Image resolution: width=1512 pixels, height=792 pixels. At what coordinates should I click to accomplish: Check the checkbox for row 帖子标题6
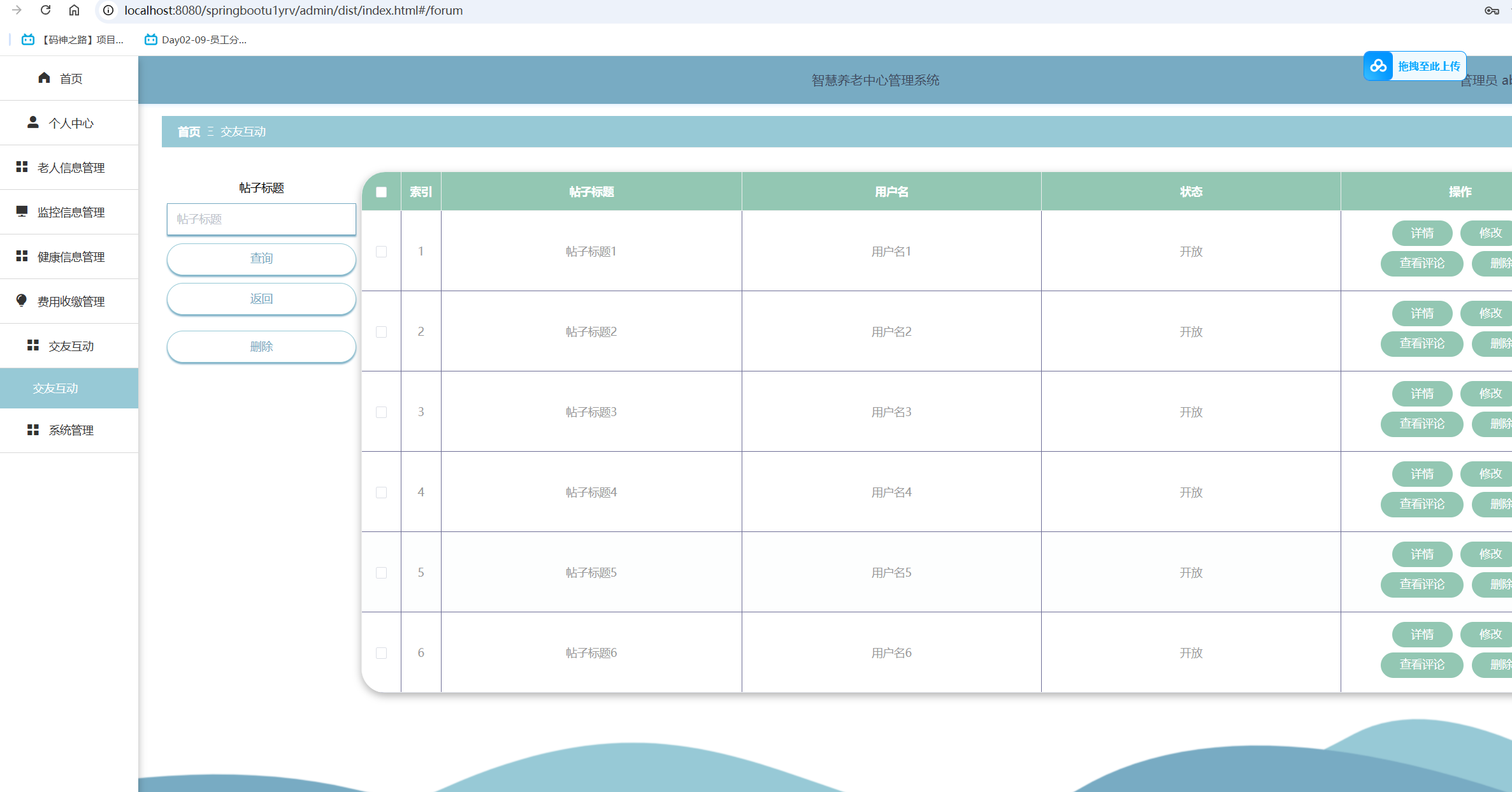pyautogui.click(x=381, y=653)
